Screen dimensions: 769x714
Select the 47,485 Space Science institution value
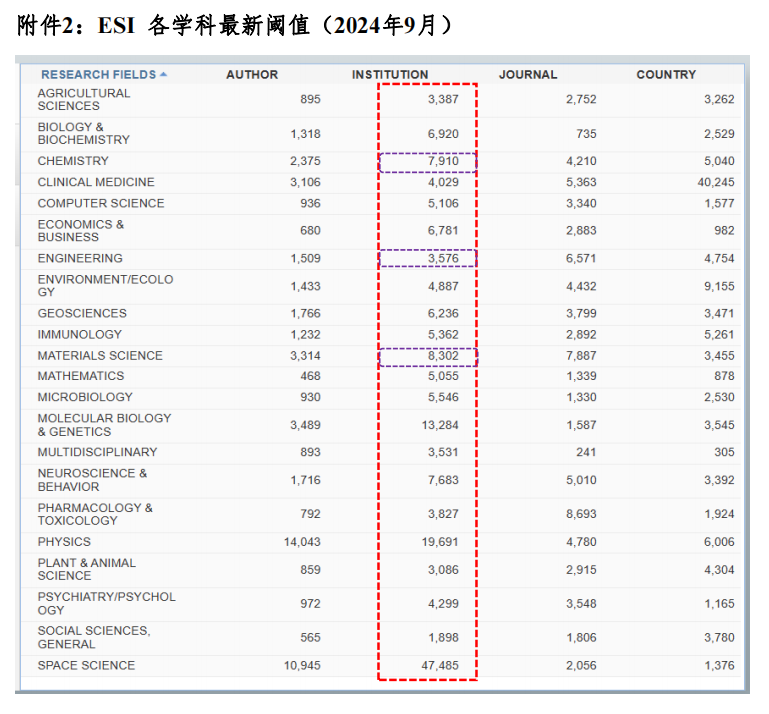[x=440, y=666]
